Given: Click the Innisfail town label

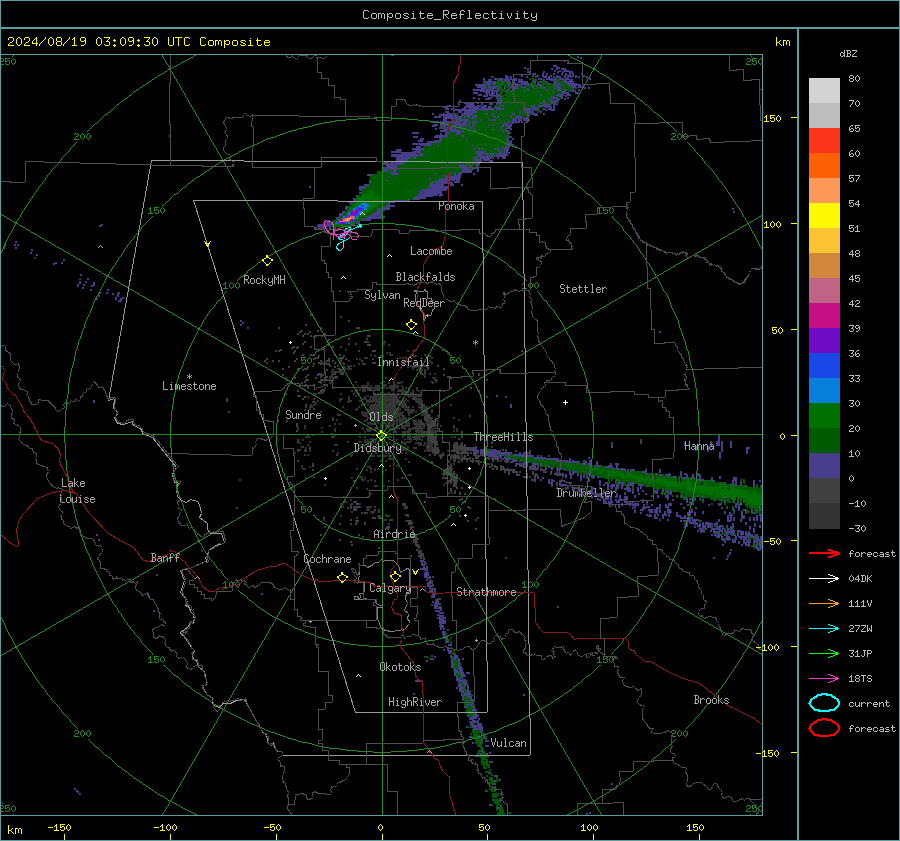Looking at the screenshot, I should pos(403,362).
